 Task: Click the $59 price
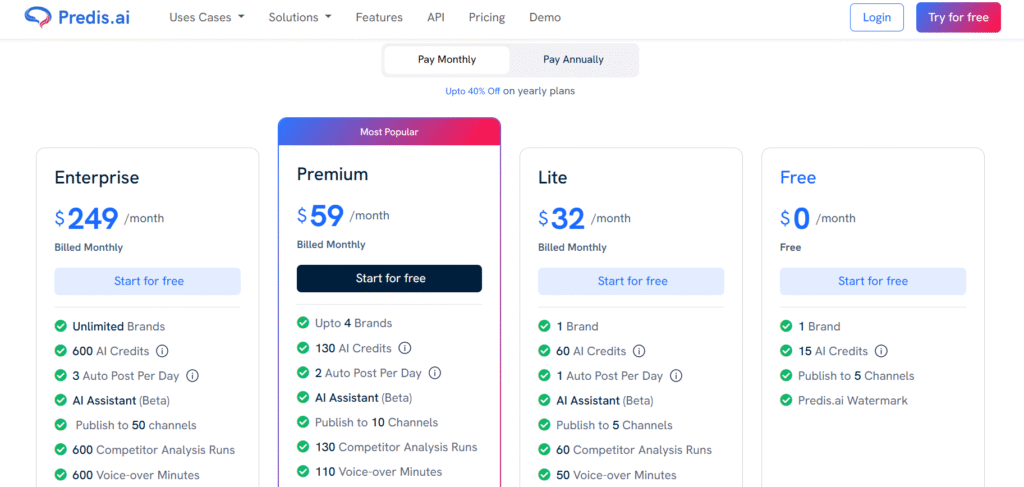pyautogui.click(x=320, y=216)
